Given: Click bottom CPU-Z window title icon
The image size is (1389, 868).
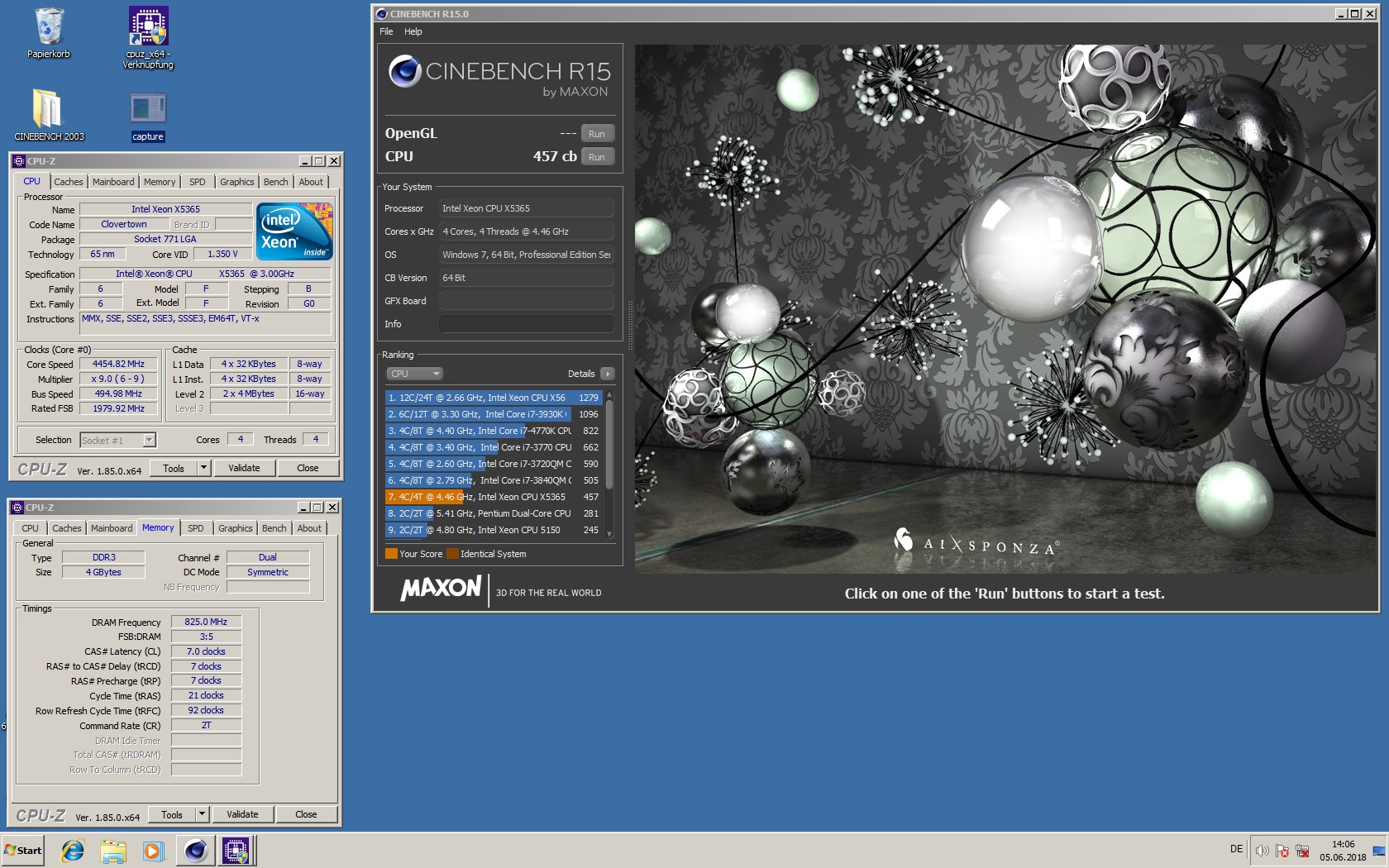Looking at the screenshot, I should [18, 508].
